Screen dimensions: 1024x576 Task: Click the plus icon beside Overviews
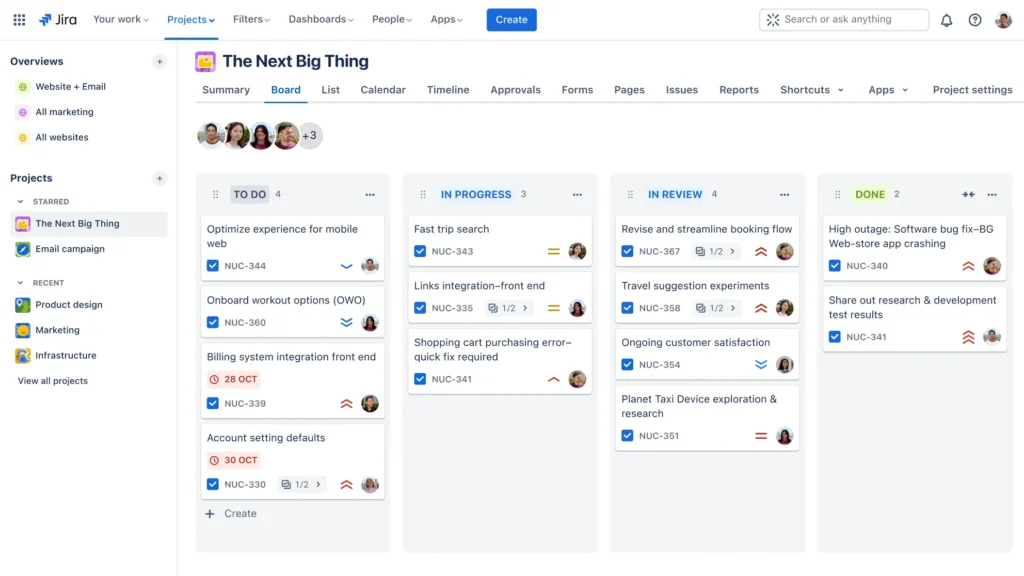[159, 62]
